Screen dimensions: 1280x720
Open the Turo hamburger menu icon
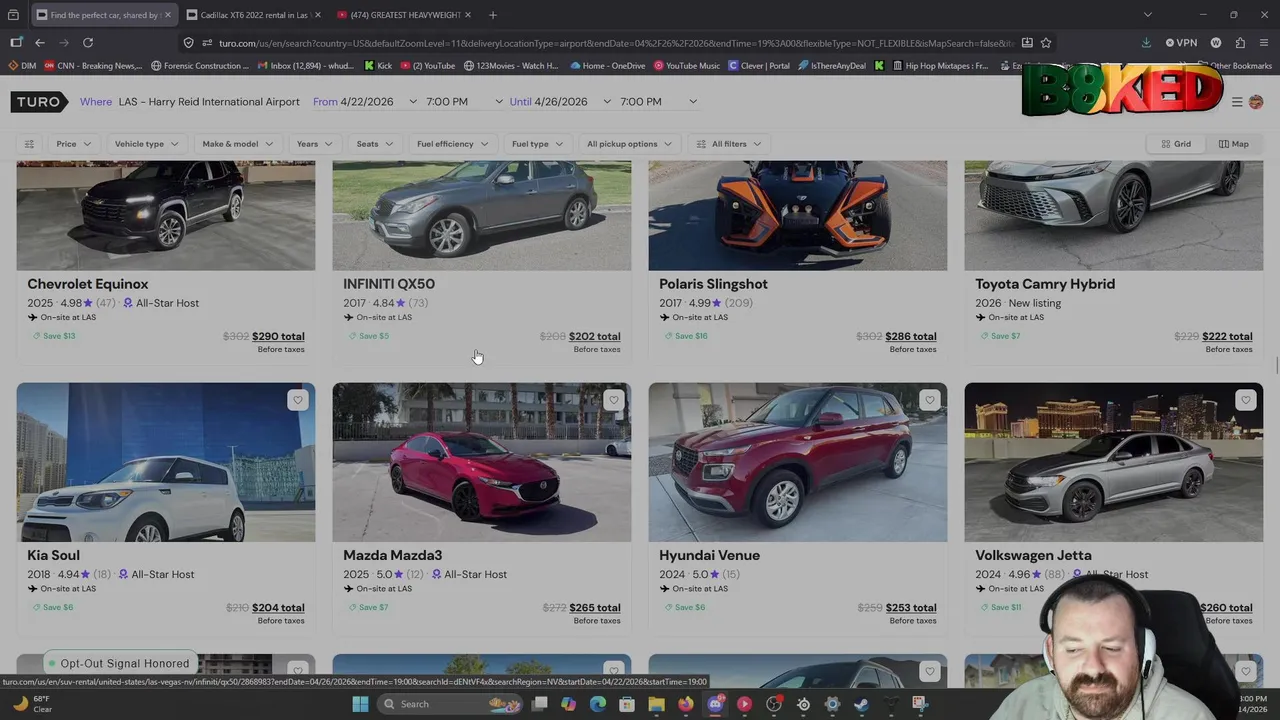coord(1237,102)
